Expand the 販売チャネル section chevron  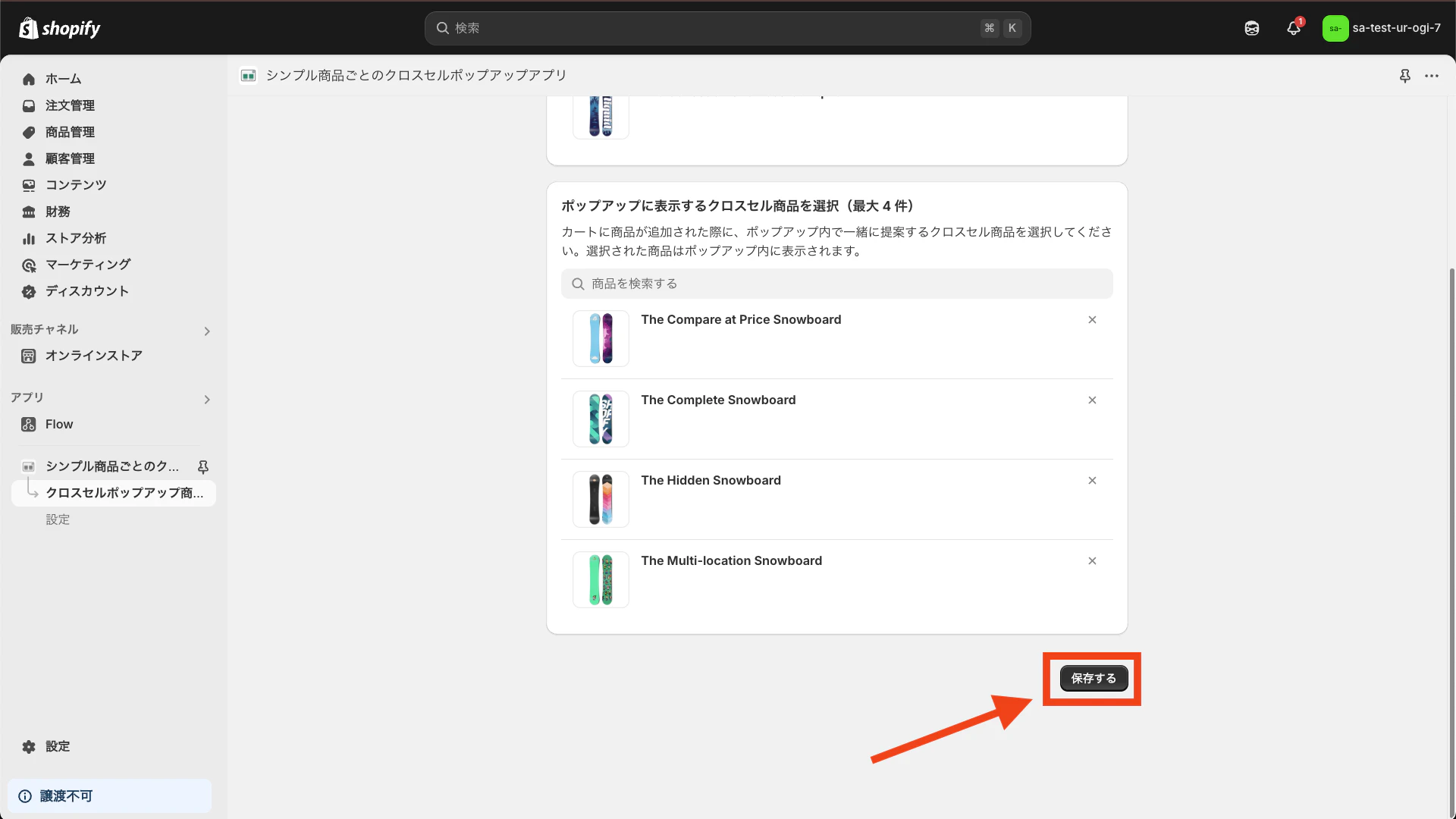(207, 331)
